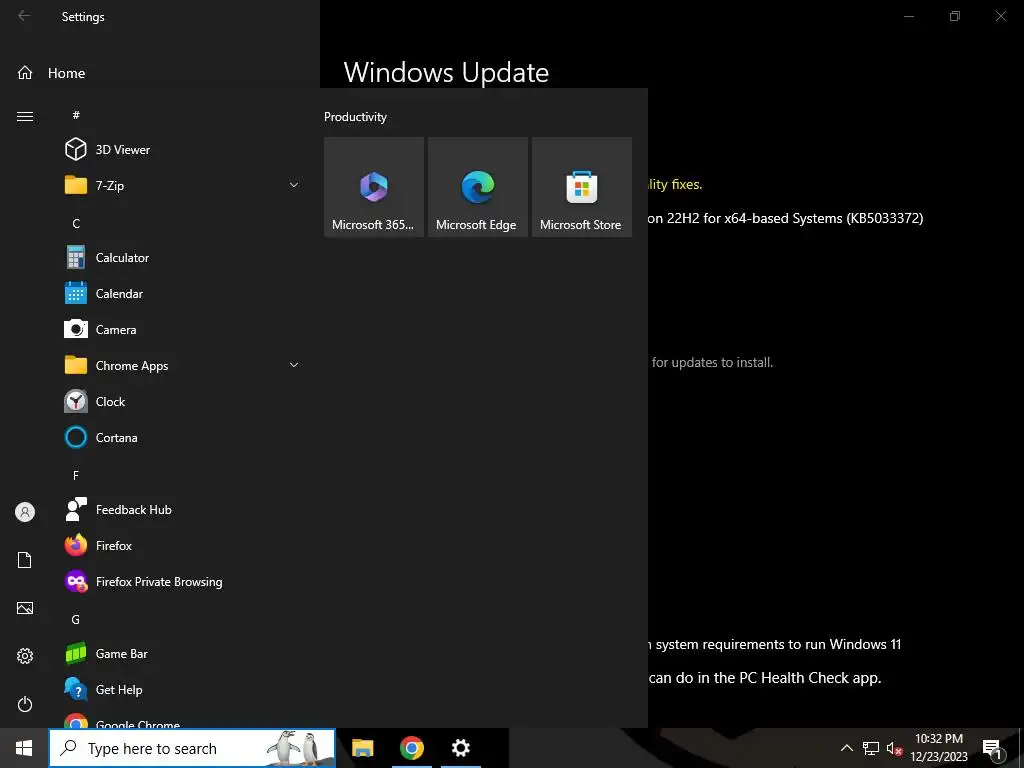Open Game Bar app
Image resolution: width=1024 pixels, height=768 pixels.
point(183,653)
